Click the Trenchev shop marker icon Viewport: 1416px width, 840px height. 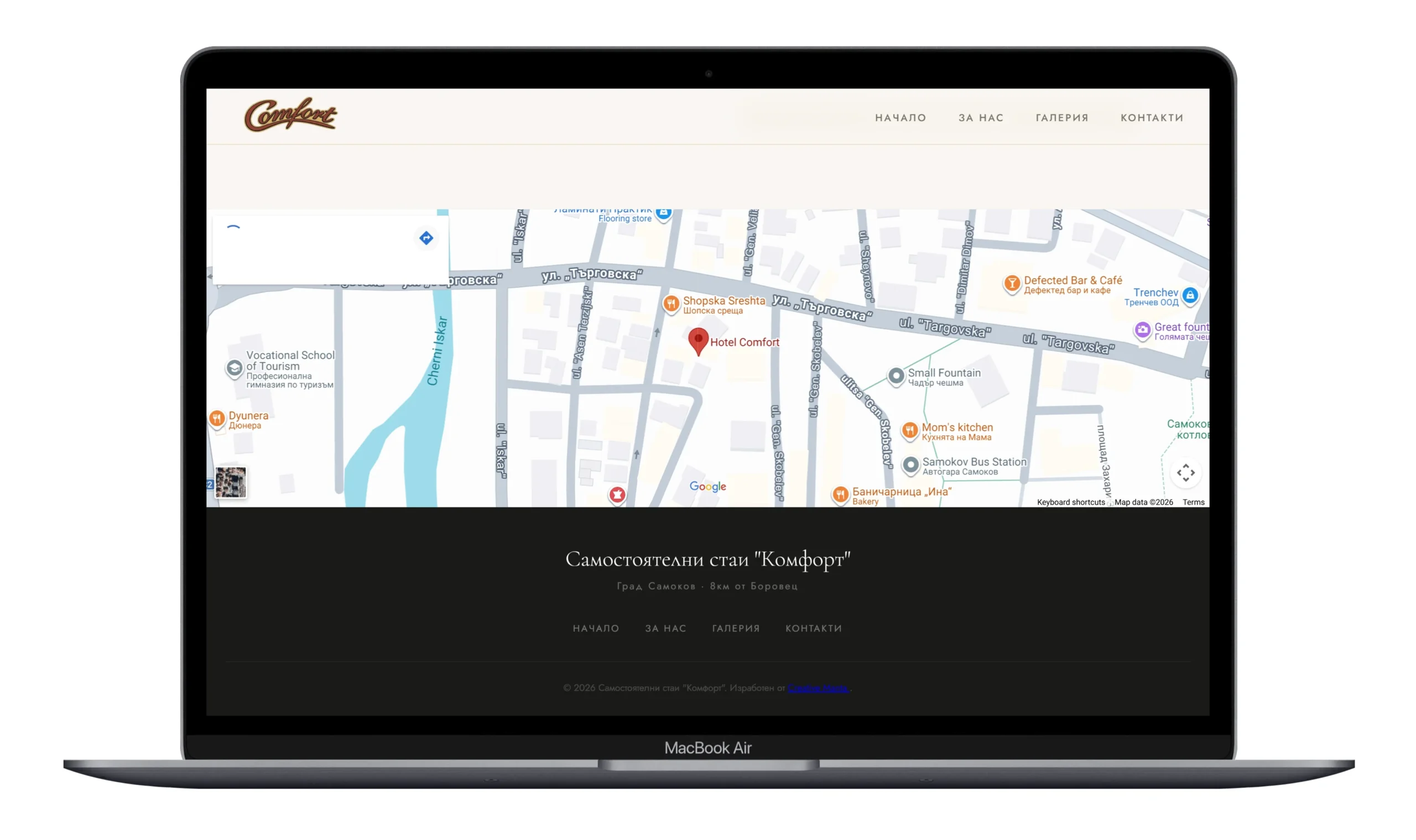point(1190,295)
